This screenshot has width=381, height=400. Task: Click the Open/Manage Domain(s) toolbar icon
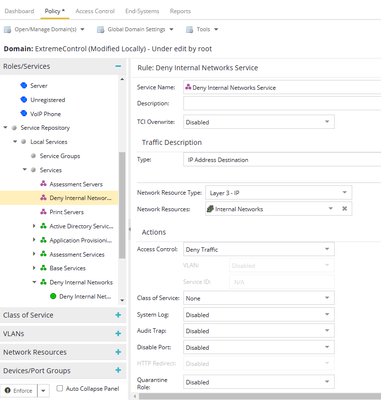pos(7,30)
